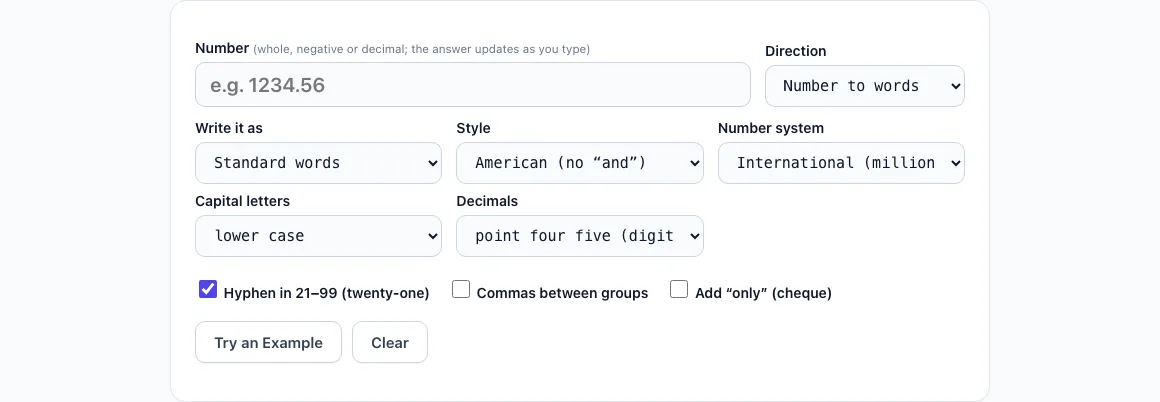This screenshot has height=402, width=1160.
Task: Click the "Style" label text
Action: pyautogui.click(x=473, y=128)
